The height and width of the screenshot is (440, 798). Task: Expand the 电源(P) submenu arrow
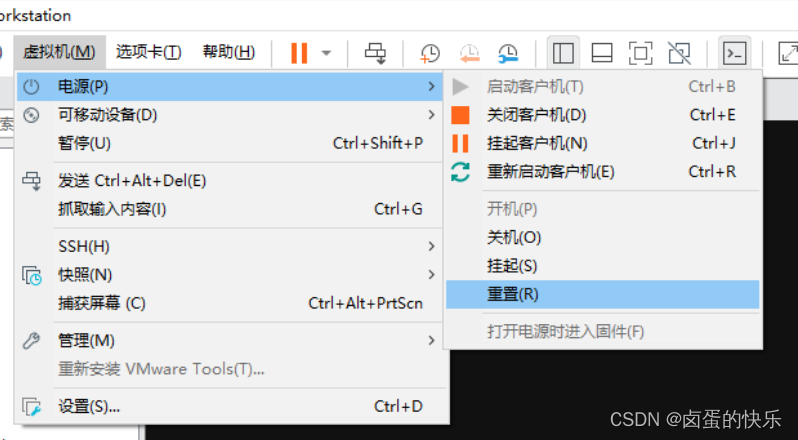(x=432, y=86)
